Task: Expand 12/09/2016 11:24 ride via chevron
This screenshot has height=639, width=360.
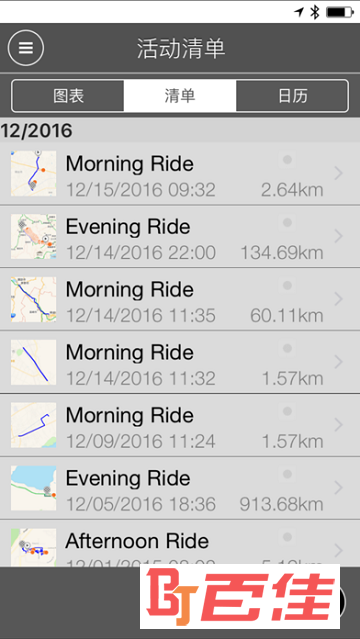Action: 338,425
